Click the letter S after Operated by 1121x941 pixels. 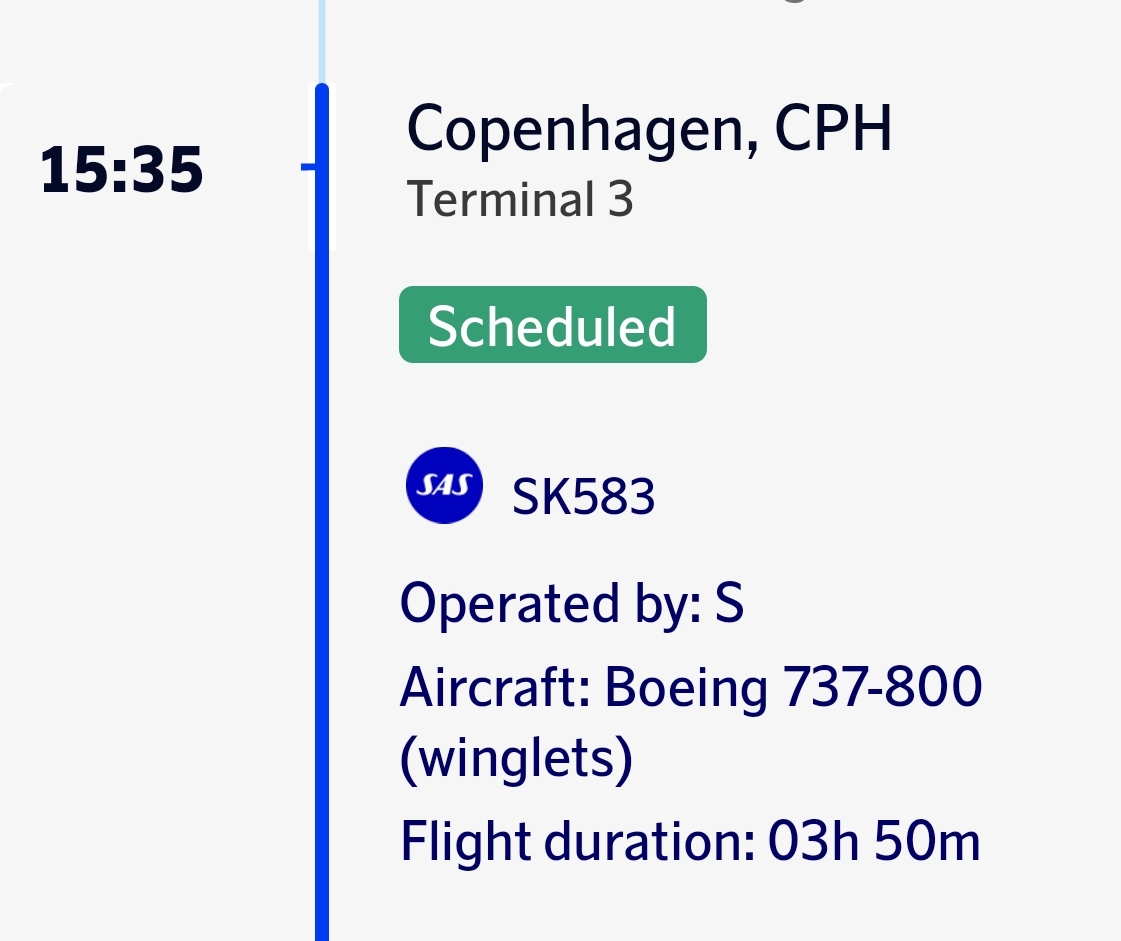[x=729, y=604]
